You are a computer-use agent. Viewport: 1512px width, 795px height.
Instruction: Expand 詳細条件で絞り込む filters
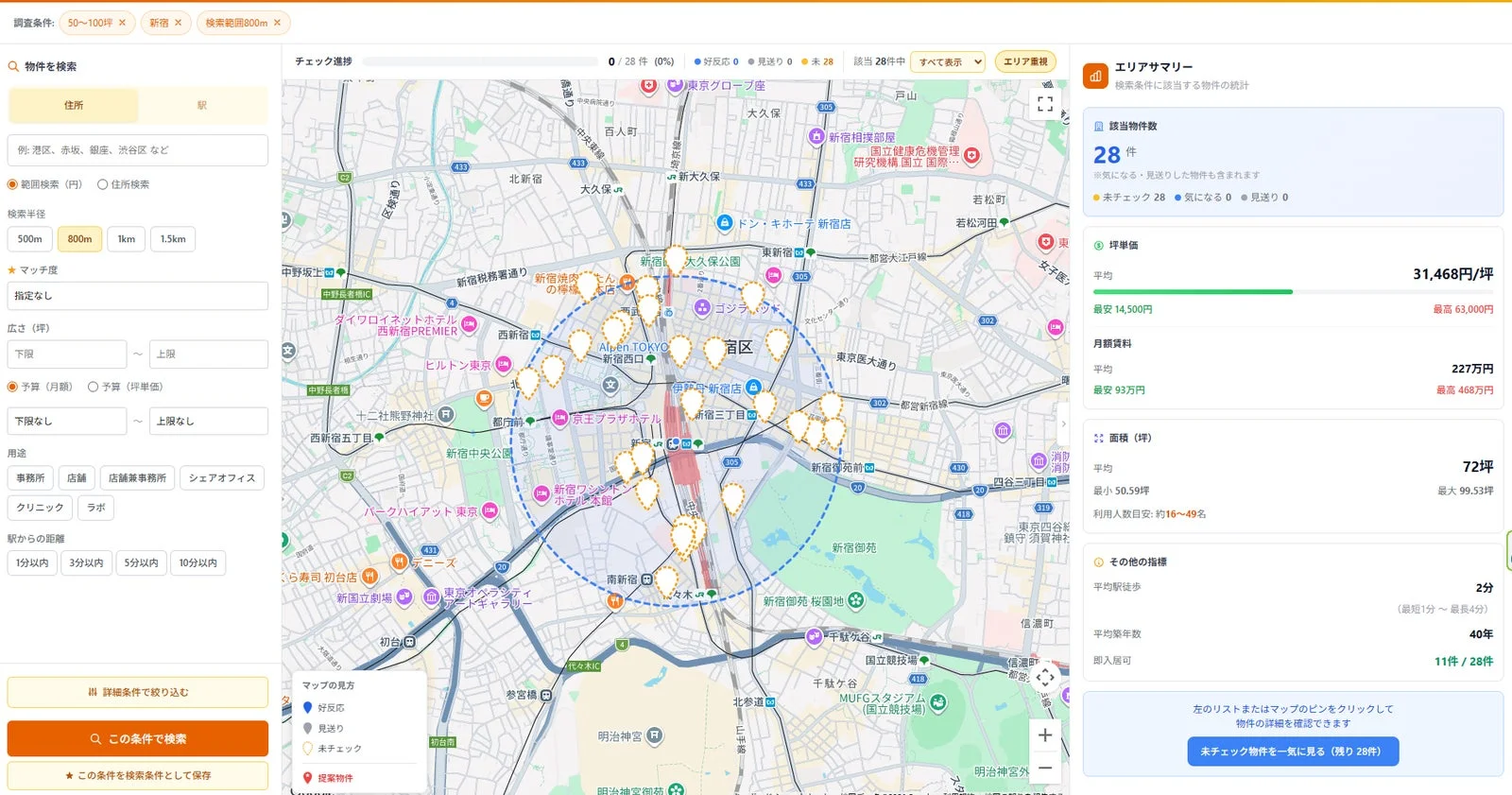tap(138, 692)
